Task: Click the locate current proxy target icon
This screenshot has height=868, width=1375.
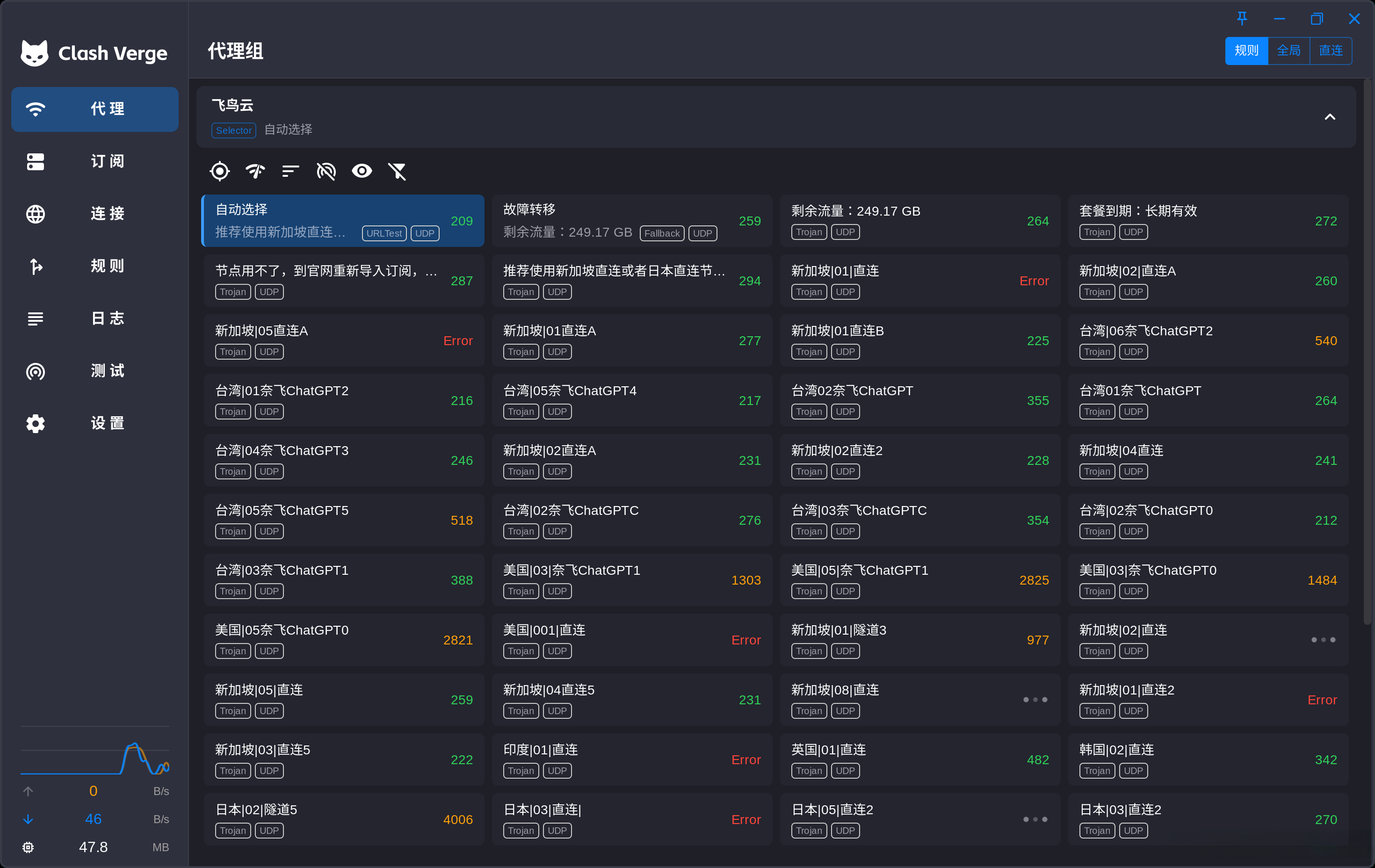Action: tap(219, 171)
